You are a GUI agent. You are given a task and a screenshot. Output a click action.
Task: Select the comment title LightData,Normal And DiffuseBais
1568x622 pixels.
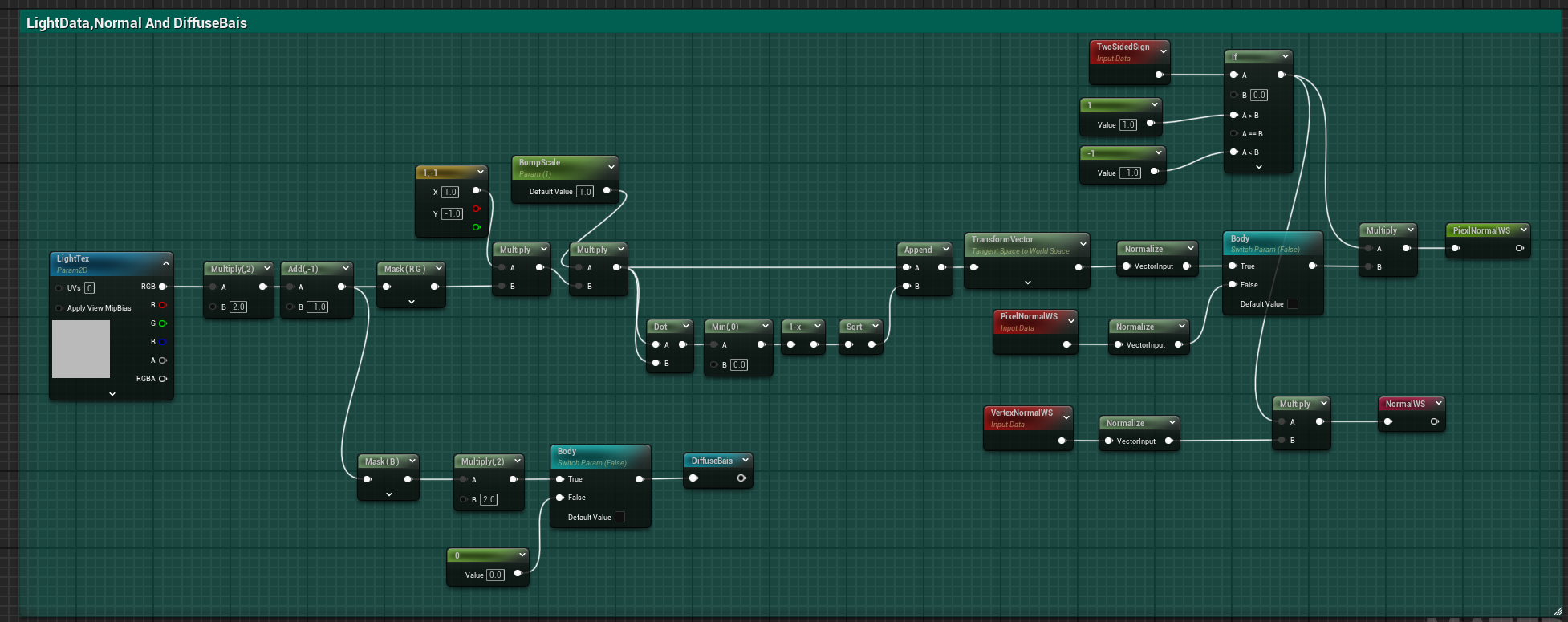pos(136,23)
